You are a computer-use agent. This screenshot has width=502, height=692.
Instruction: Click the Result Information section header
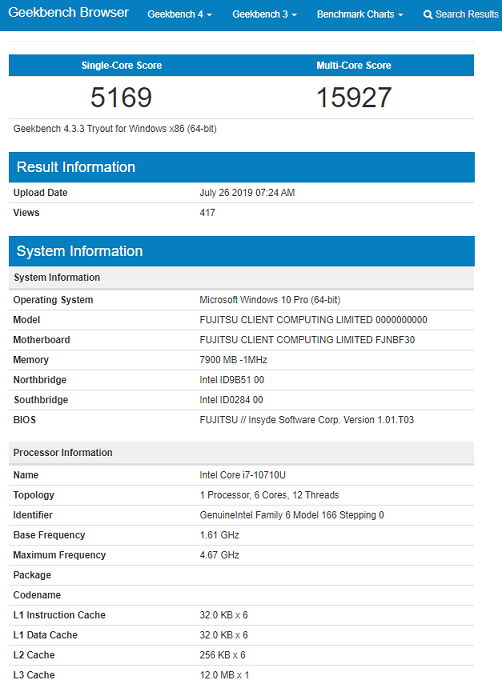[x=242, y=167]
